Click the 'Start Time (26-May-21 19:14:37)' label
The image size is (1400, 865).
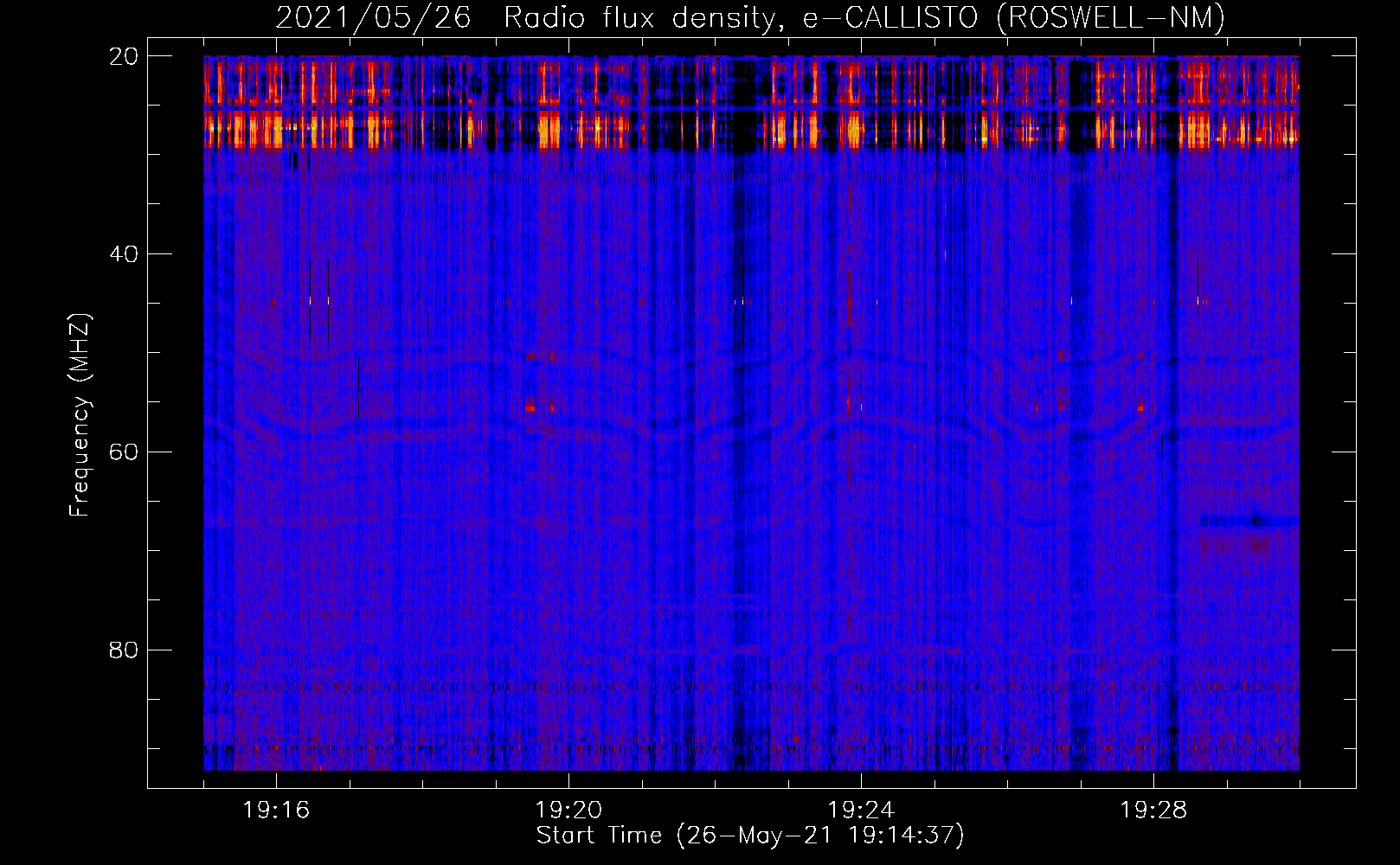750,836
